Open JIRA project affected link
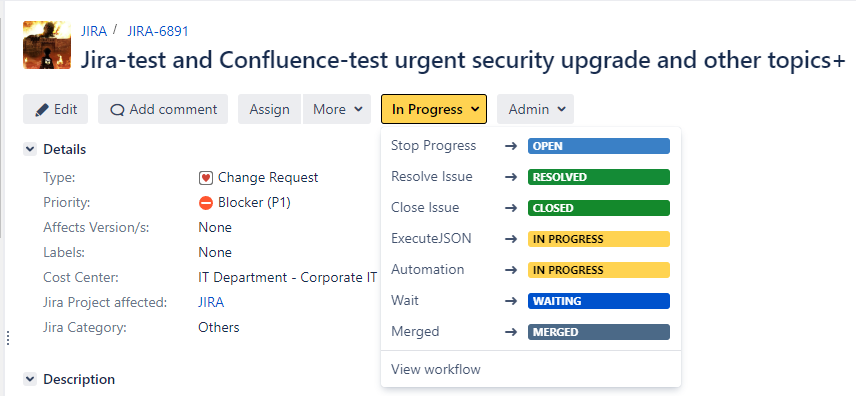Image resolution: width=856 pixels, height=396 pixels. 211,303
